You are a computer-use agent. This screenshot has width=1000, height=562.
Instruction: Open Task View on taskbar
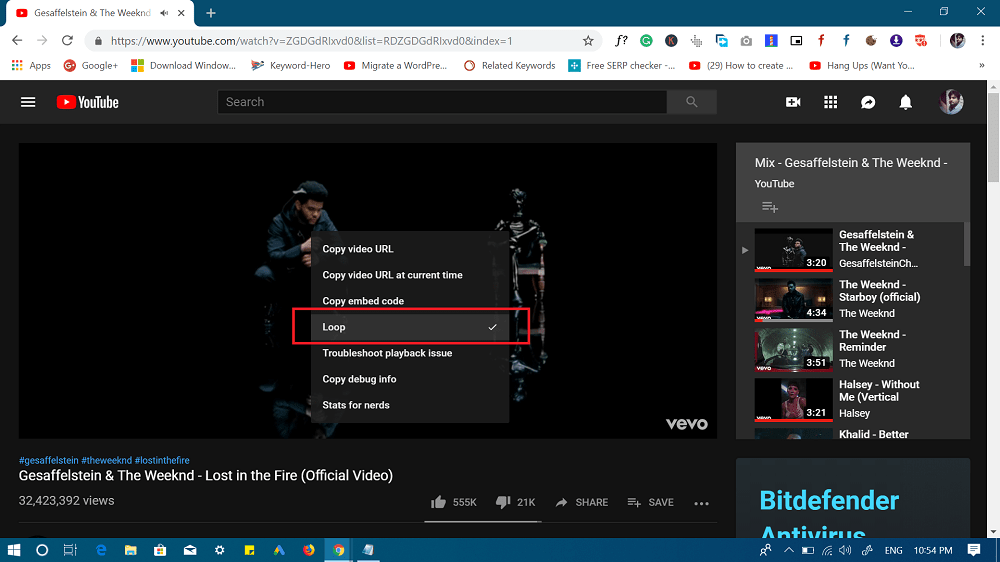[x=70, y=550]
